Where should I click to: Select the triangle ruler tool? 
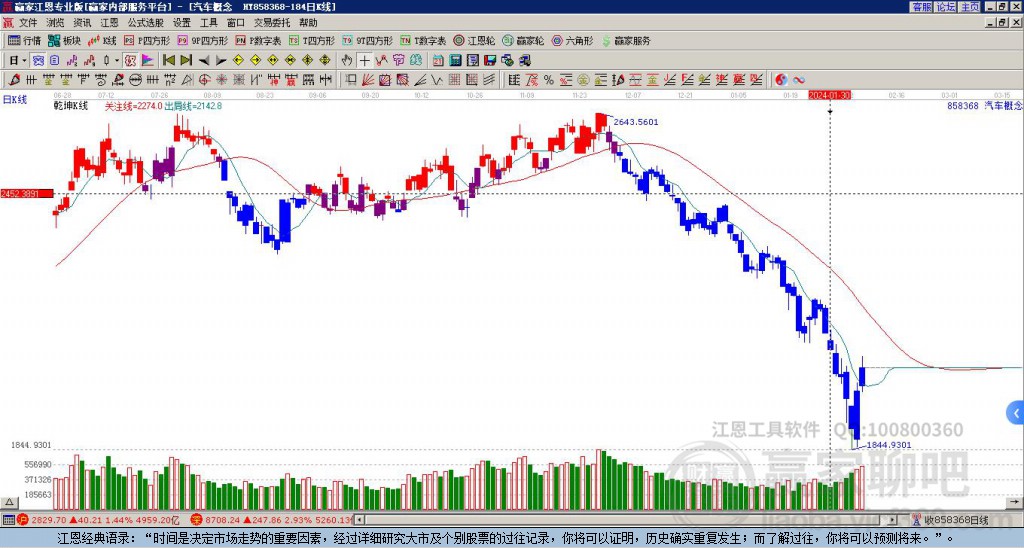[x=187, y=80]
